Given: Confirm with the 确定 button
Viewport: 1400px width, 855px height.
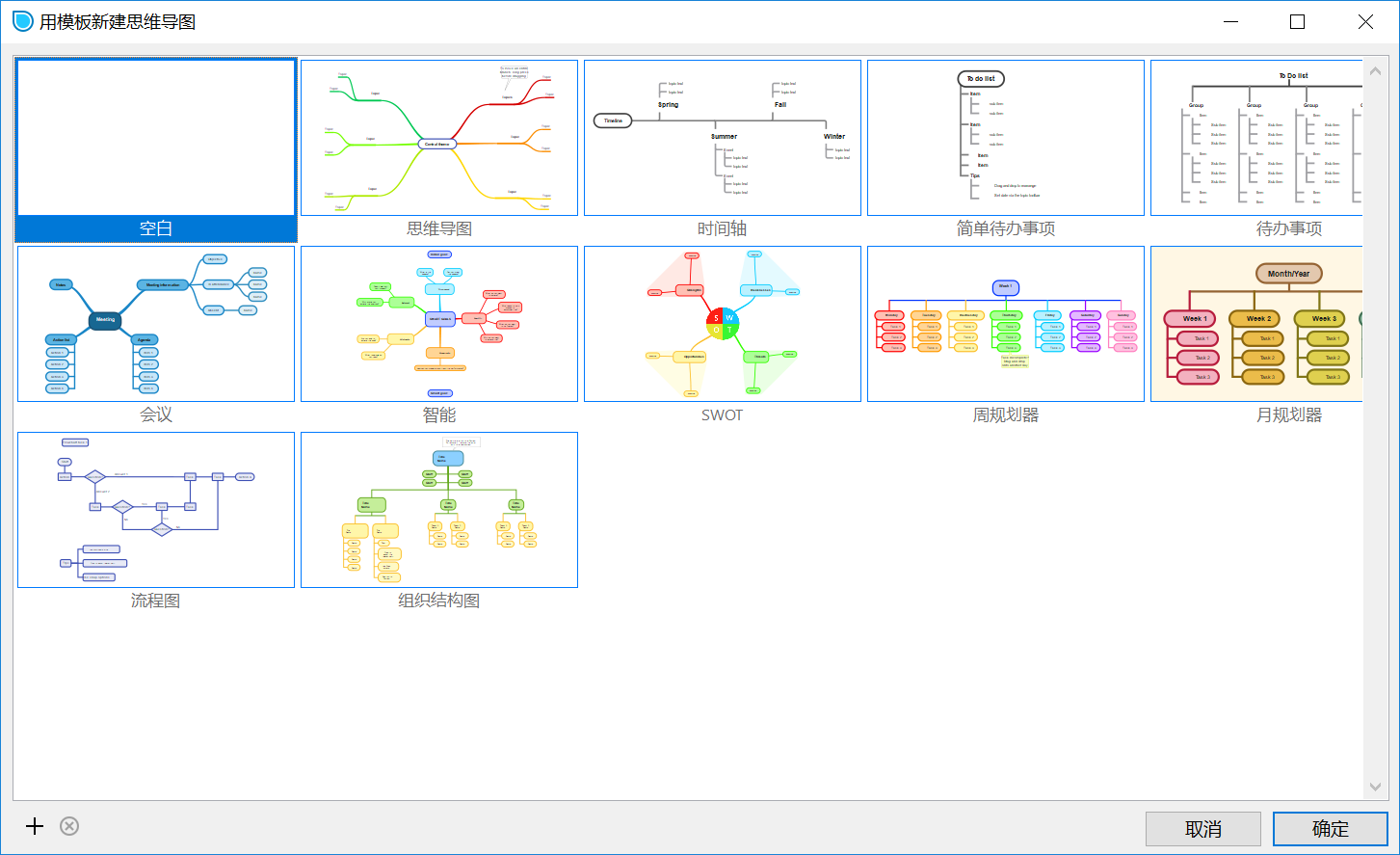Looking at the screenshot, I should pos(1331,829).
